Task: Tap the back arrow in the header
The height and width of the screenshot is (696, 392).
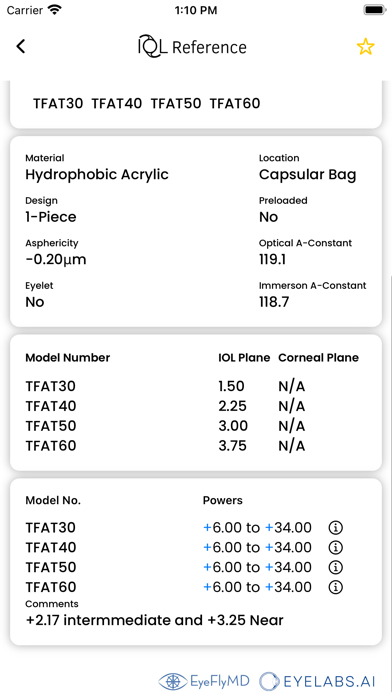Action: [21, 46]
